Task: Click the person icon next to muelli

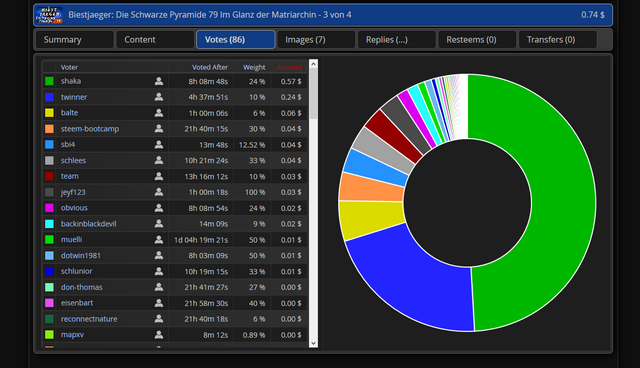Action: click(x=159, y=239)
